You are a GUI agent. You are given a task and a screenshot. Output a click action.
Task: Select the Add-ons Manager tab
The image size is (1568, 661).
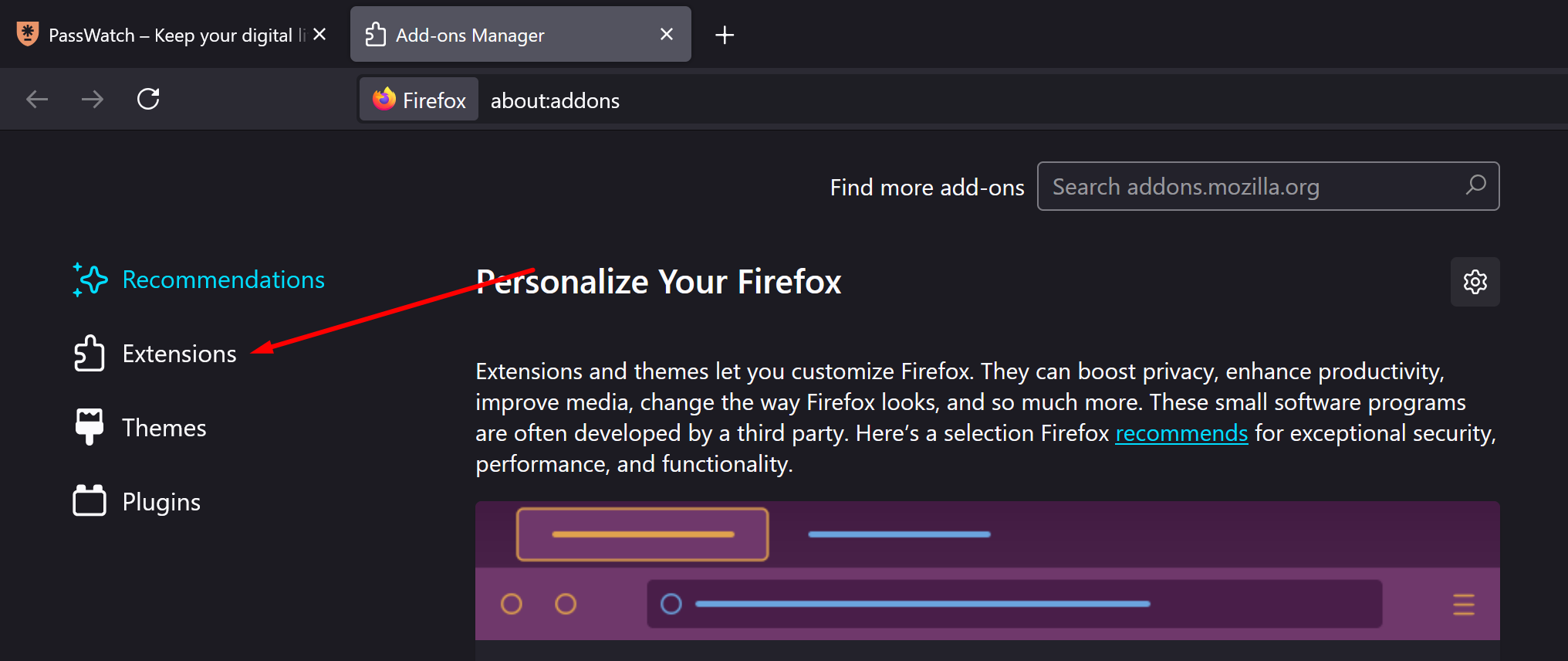[x=521, y=34]
